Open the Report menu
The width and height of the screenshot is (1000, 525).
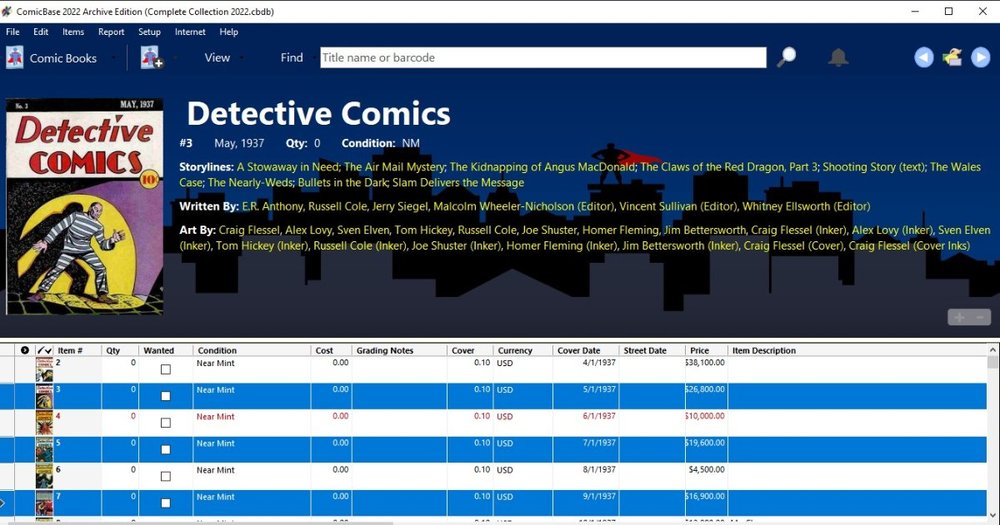click(x=111, y=32)
